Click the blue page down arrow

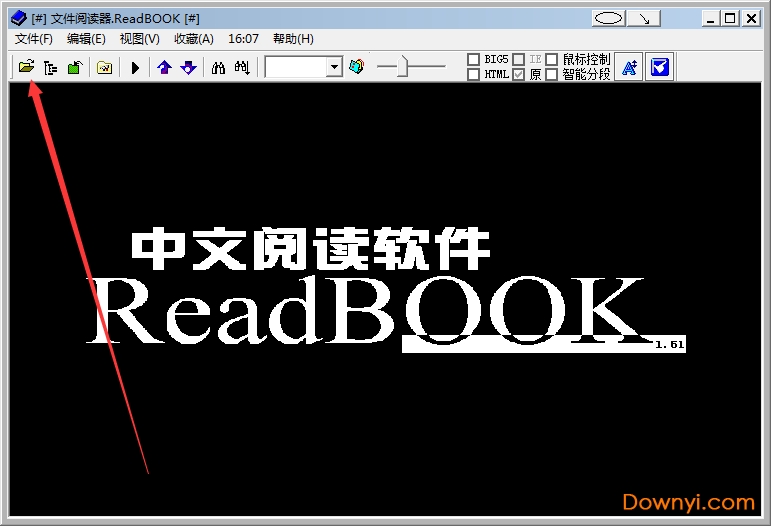point(188,67)
